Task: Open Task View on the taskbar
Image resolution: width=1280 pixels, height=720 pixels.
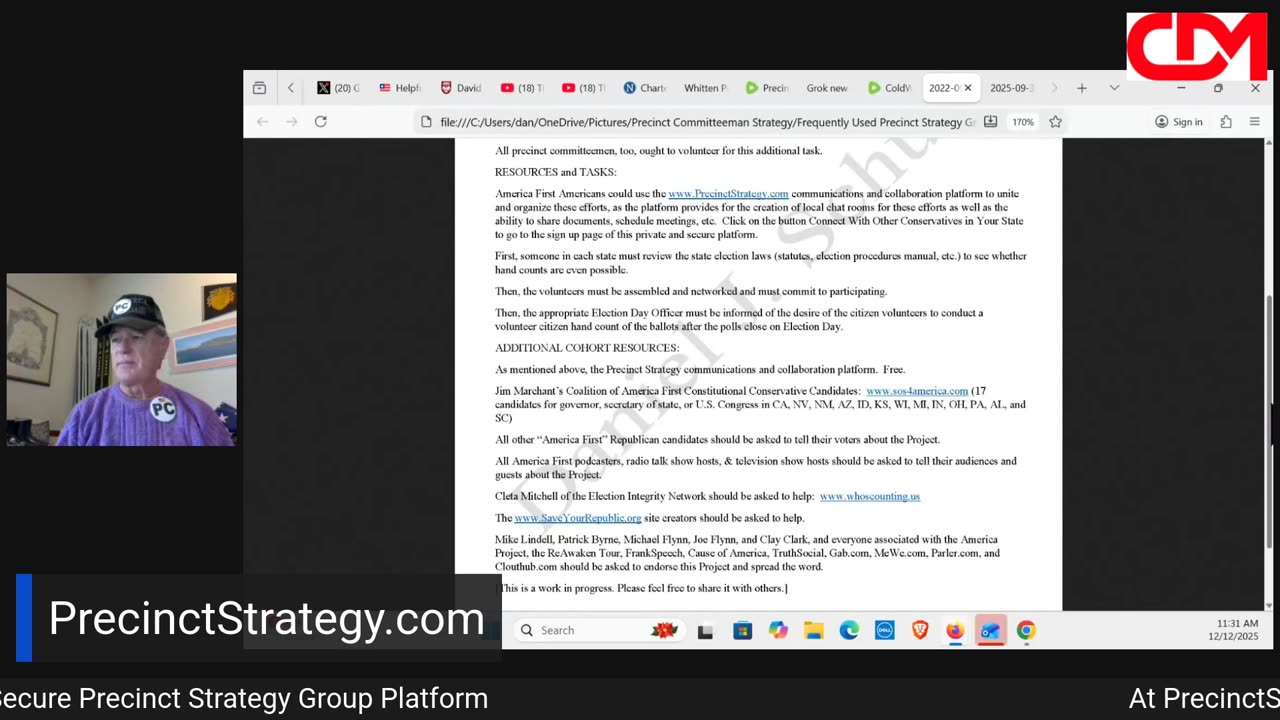Action: (x=705, y=631)
